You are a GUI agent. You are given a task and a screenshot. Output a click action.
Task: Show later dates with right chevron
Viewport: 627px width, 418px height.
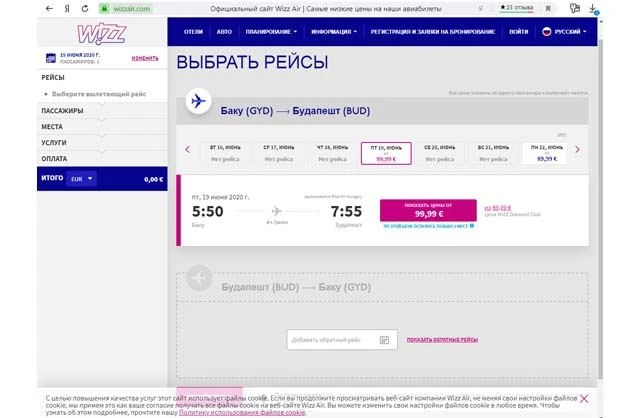pos(577,150)
